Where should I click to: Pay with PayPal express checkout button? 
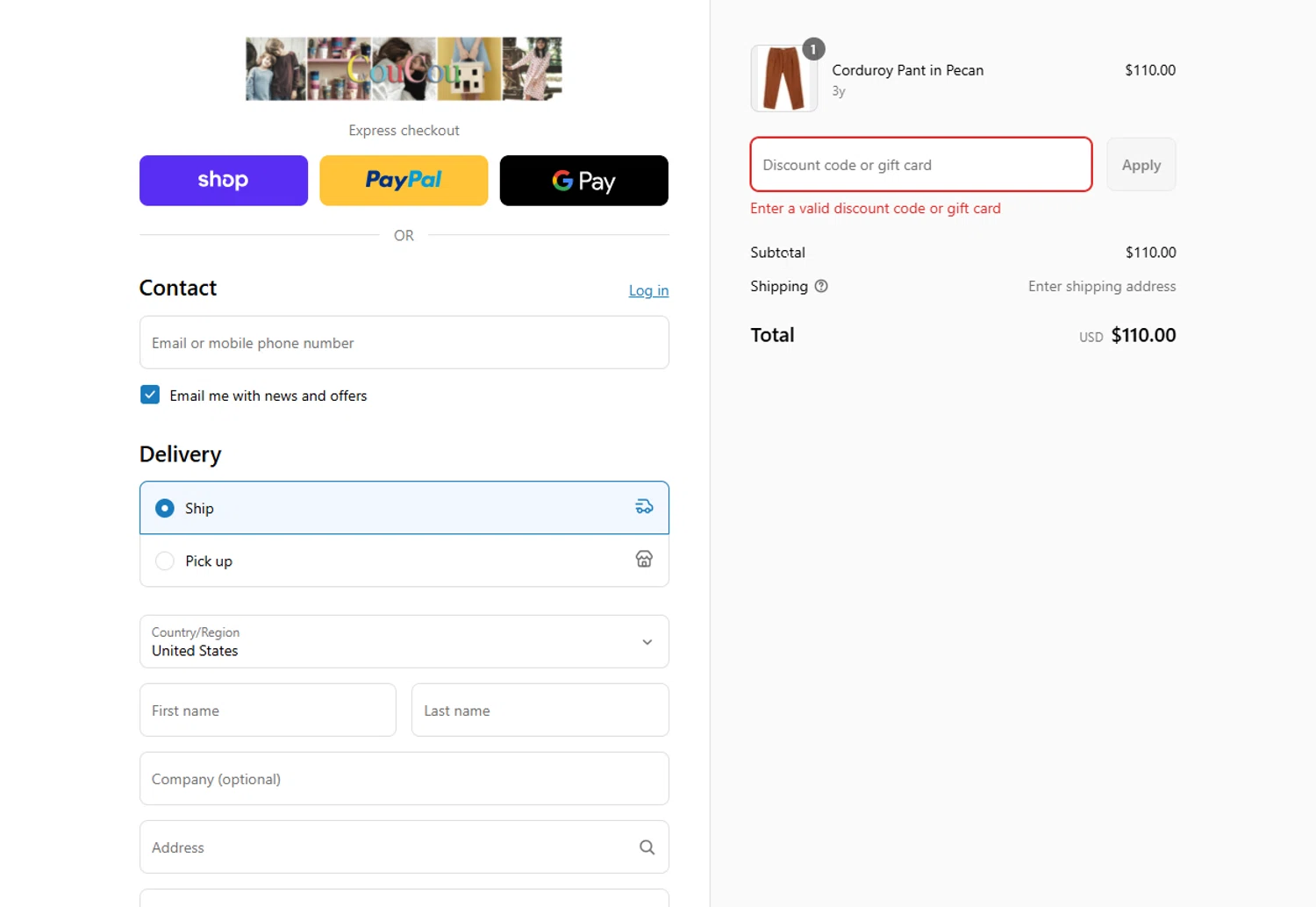(404, 181)
